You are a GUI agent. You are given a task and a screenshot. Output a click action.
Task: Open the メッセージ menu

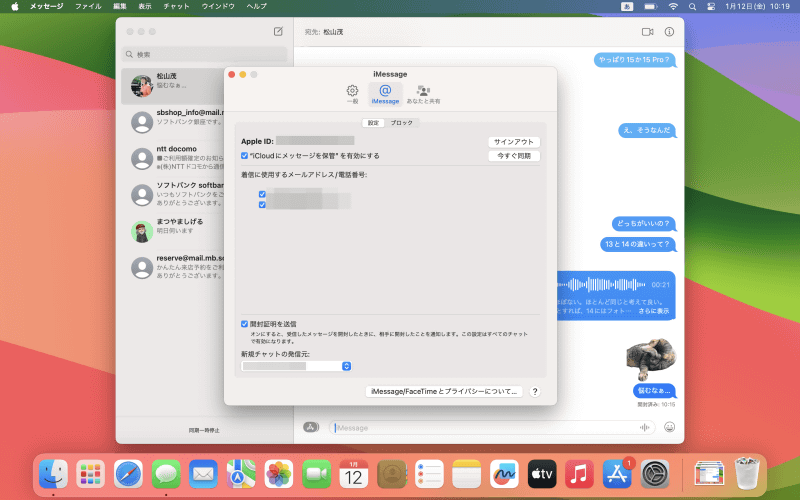pyautogui.click(x=46, y=6)
